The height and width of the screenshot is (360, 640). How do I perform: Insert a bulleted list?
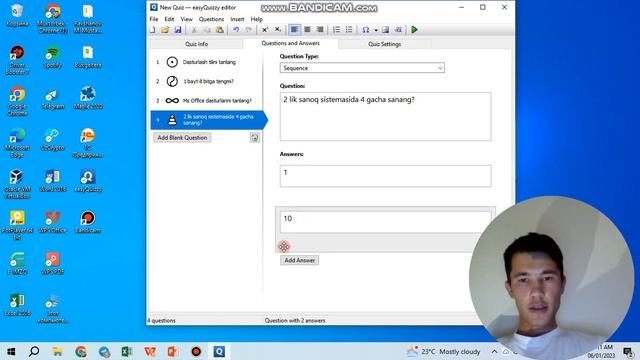349,30
